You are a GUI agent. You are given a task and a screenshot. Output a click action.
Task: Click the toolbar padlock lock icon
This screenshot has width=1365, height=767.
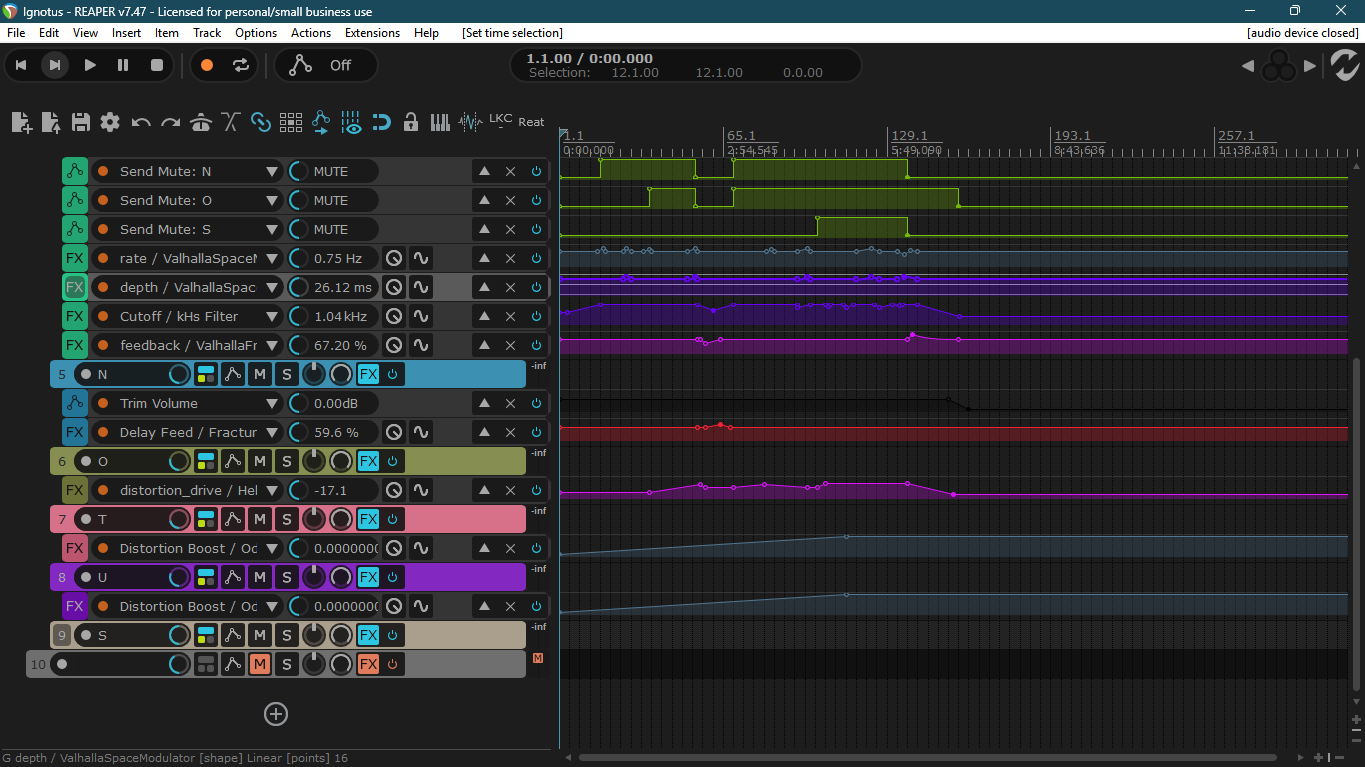point(410,122)
